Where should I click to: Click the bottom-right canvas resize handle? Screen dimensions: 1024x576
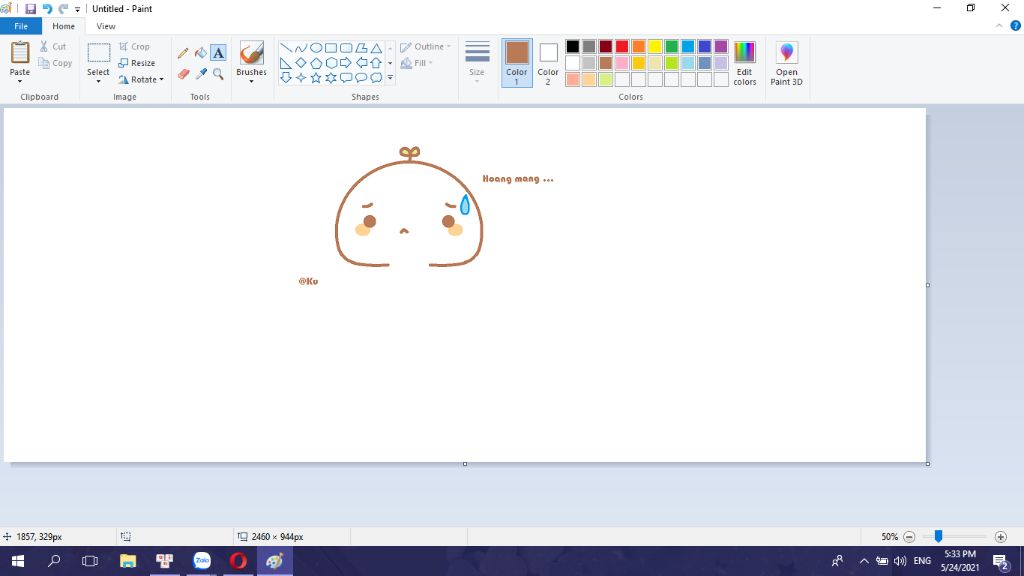coord(927,464)
